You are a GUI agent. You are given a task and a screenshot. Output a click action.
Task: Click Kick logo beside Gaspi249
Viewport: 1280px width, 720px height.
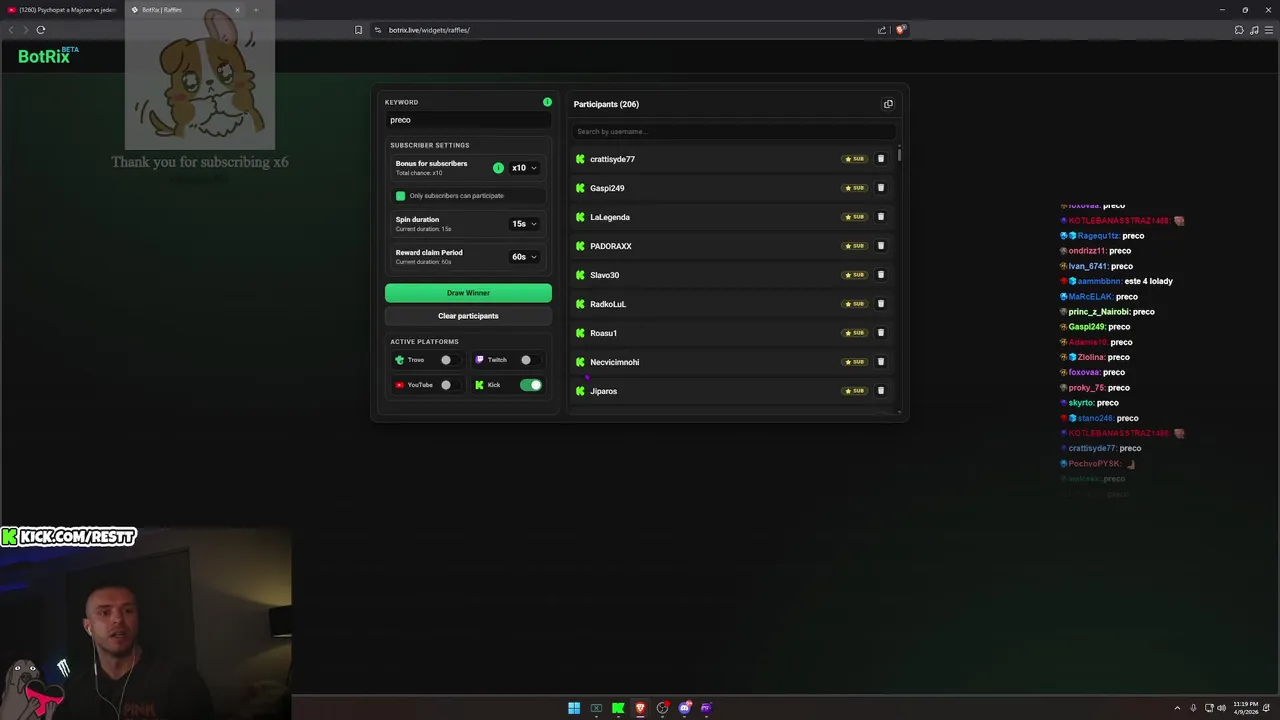(580, 188)
